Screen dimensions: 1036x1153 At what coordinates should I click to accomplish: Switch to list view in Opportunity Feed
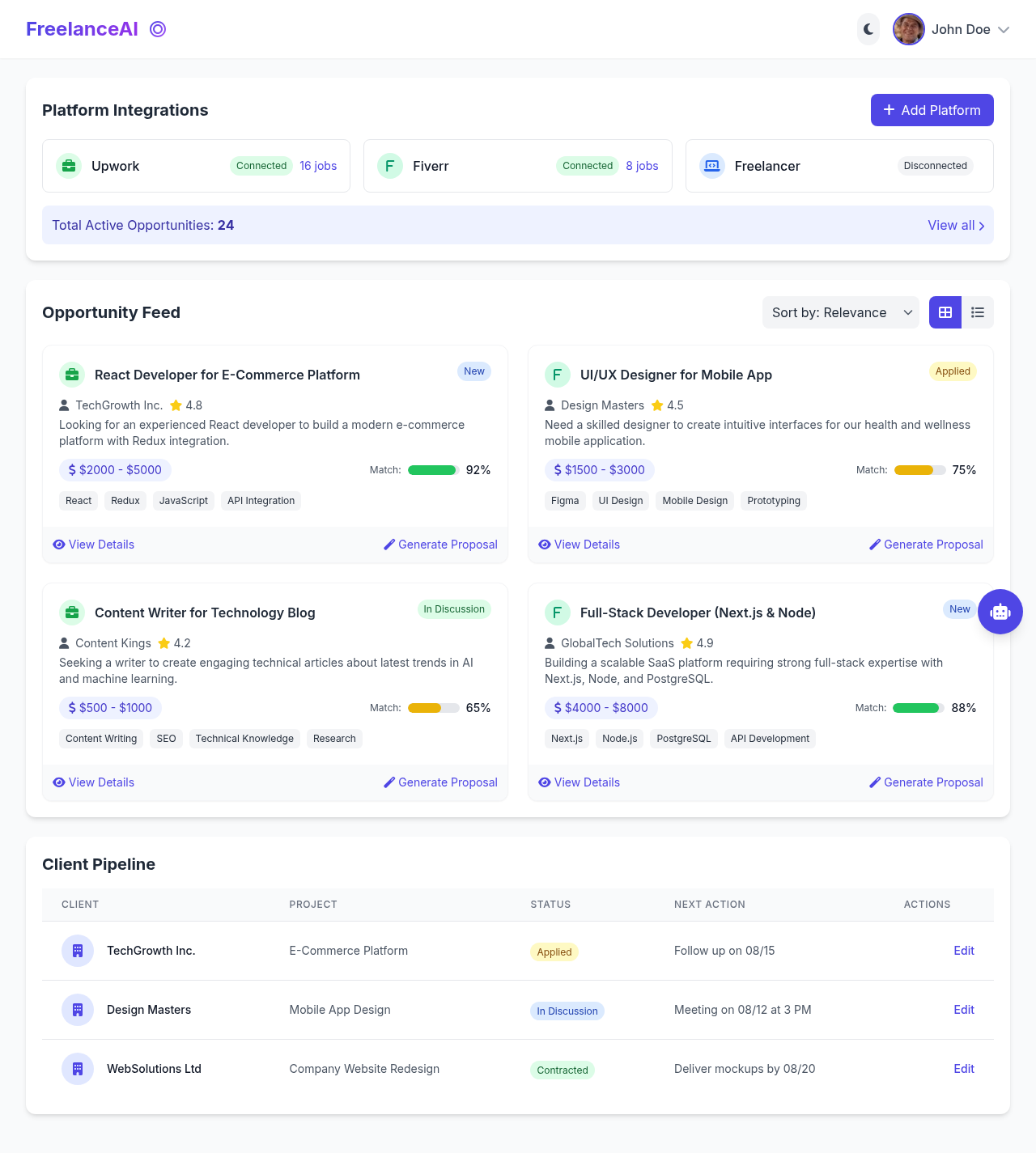pos(978,312)
